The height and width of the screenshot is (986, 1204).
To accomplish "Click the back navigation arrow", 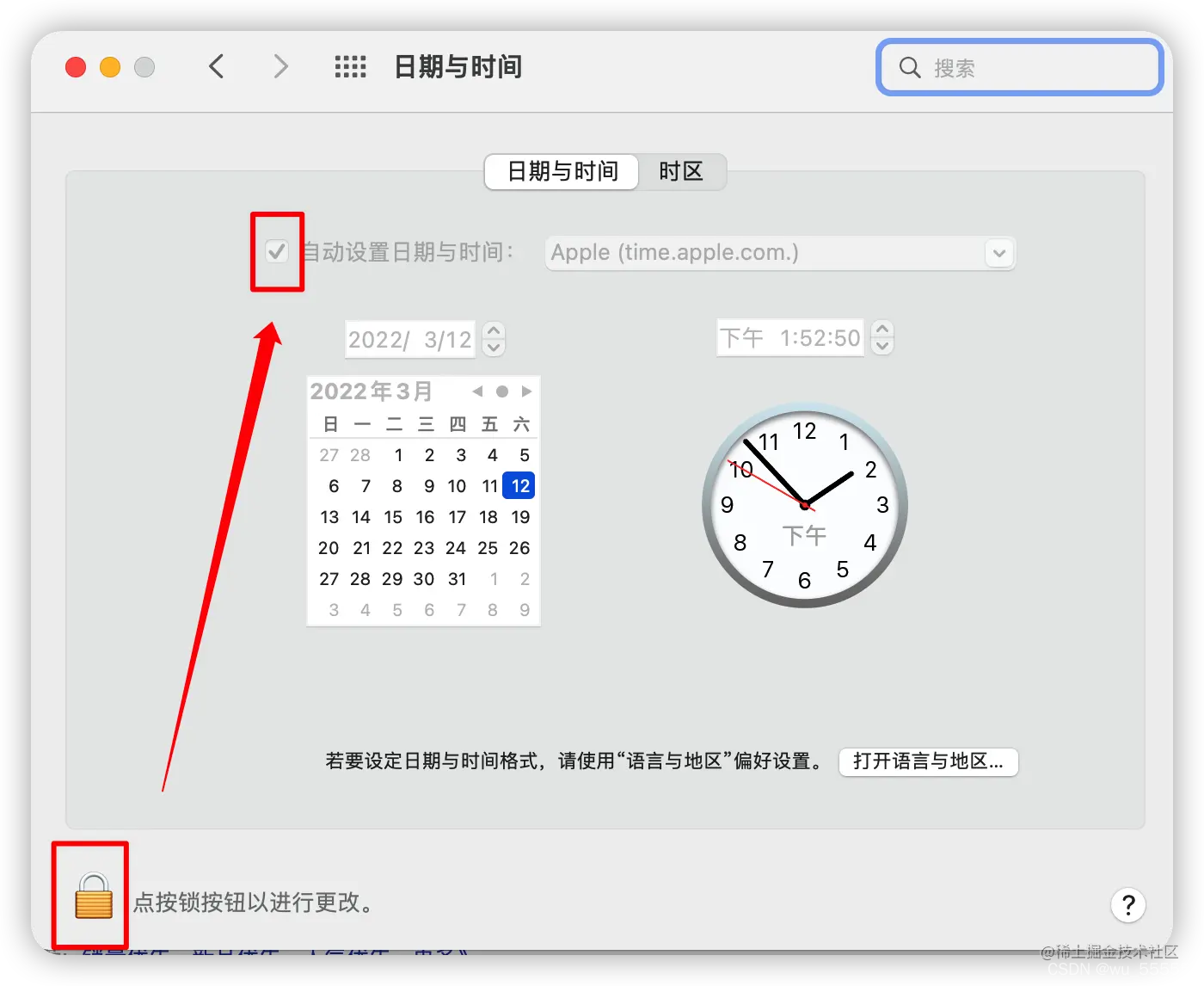I will click(216, 66).
